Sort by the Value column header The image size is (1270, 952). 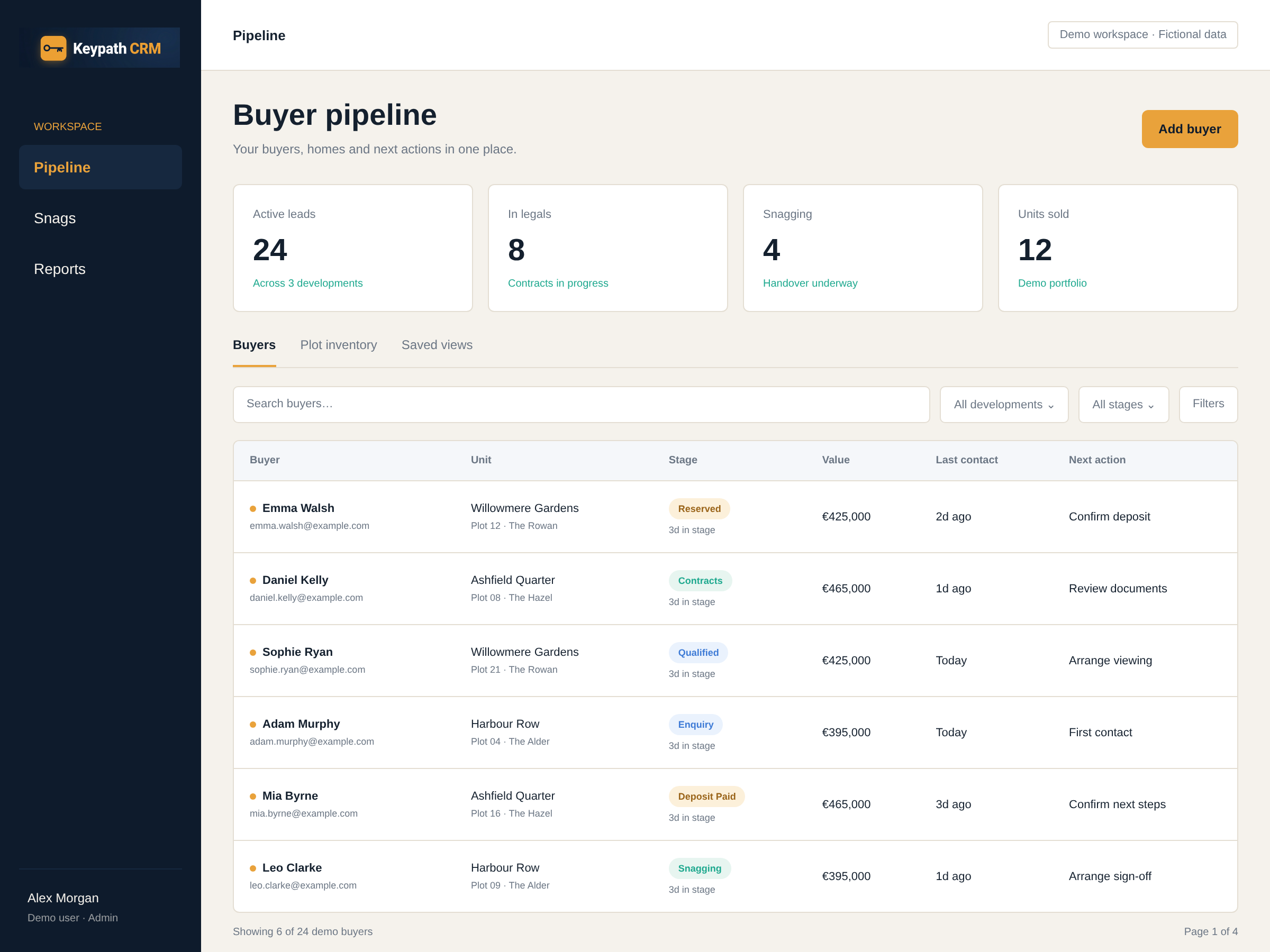point(836,460)
